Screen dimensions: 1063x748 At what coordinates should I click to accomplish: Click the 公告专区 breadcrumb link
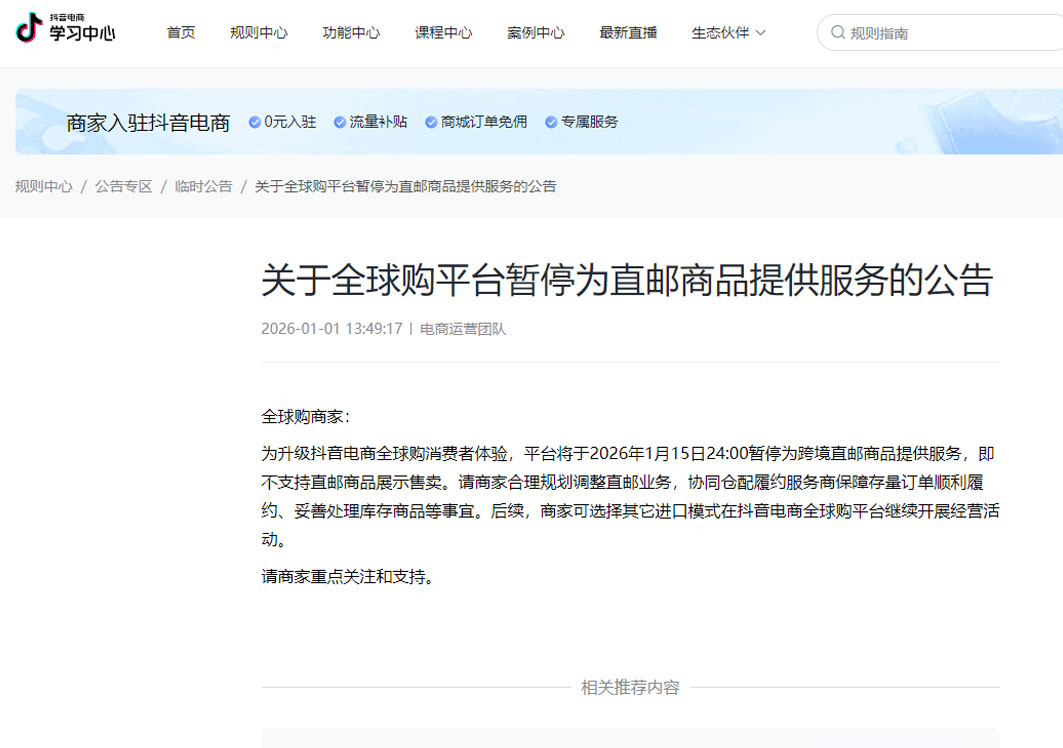coord(123,186)
